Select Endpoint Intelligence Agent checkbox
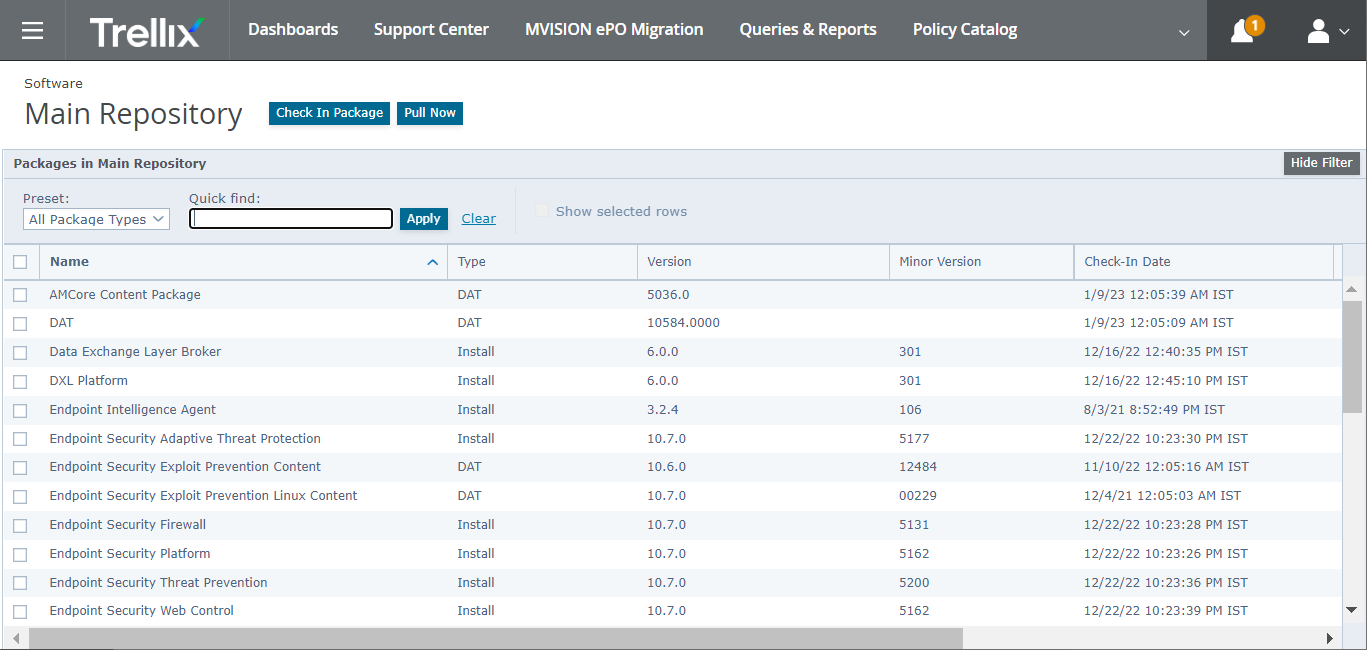 pyautogui.click(x=20, y=411)
